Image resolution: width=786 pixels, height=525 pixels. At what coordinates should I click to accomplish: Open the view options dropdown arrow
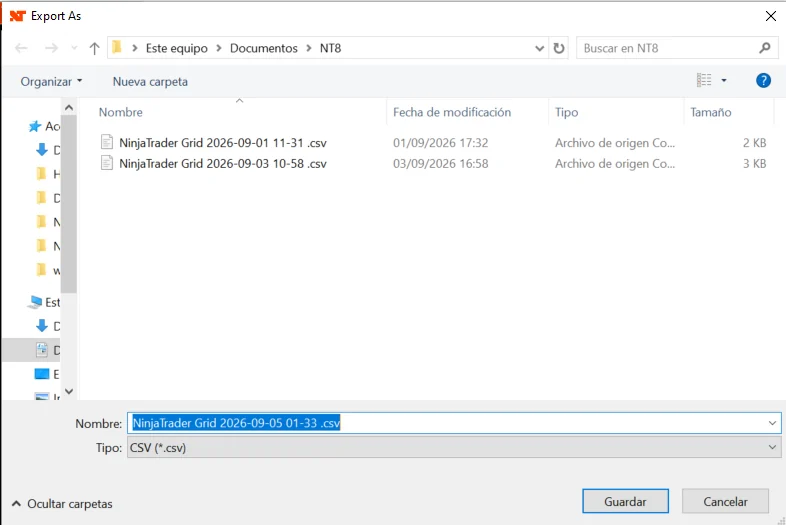point(724,80)
